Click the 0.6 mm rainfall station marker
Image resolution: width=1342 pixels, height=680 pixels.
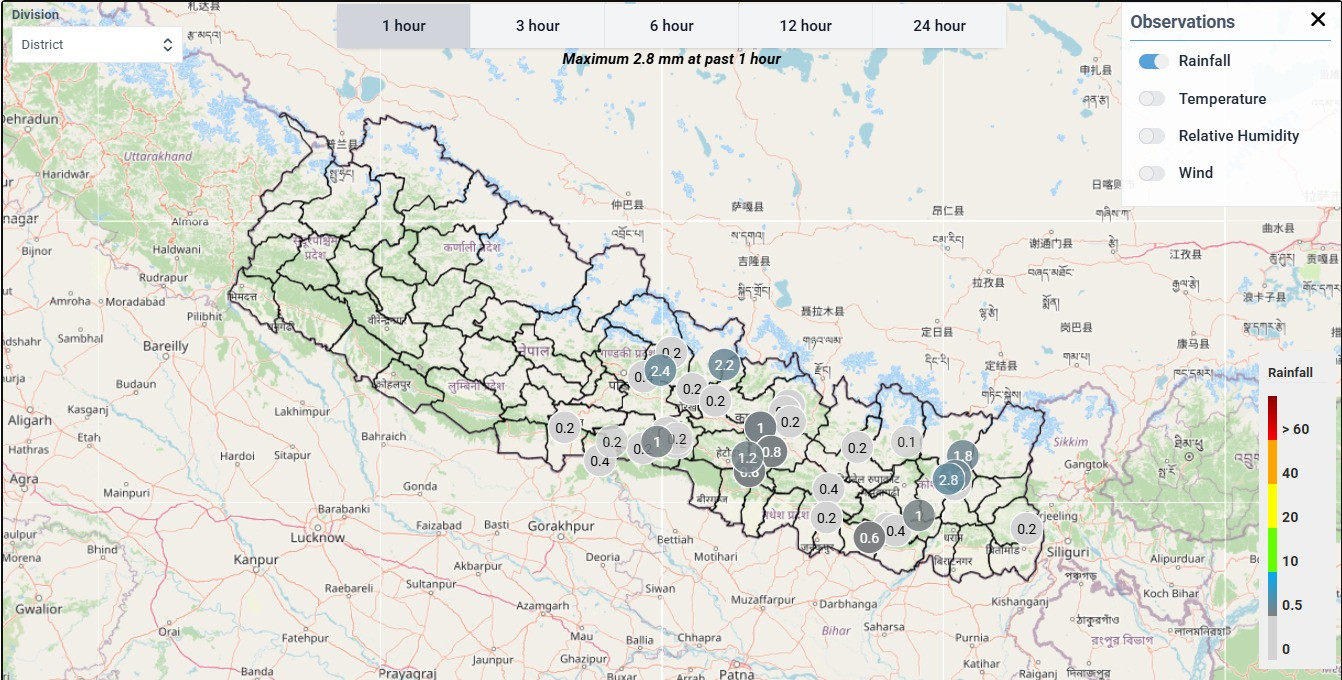point(869,538)
